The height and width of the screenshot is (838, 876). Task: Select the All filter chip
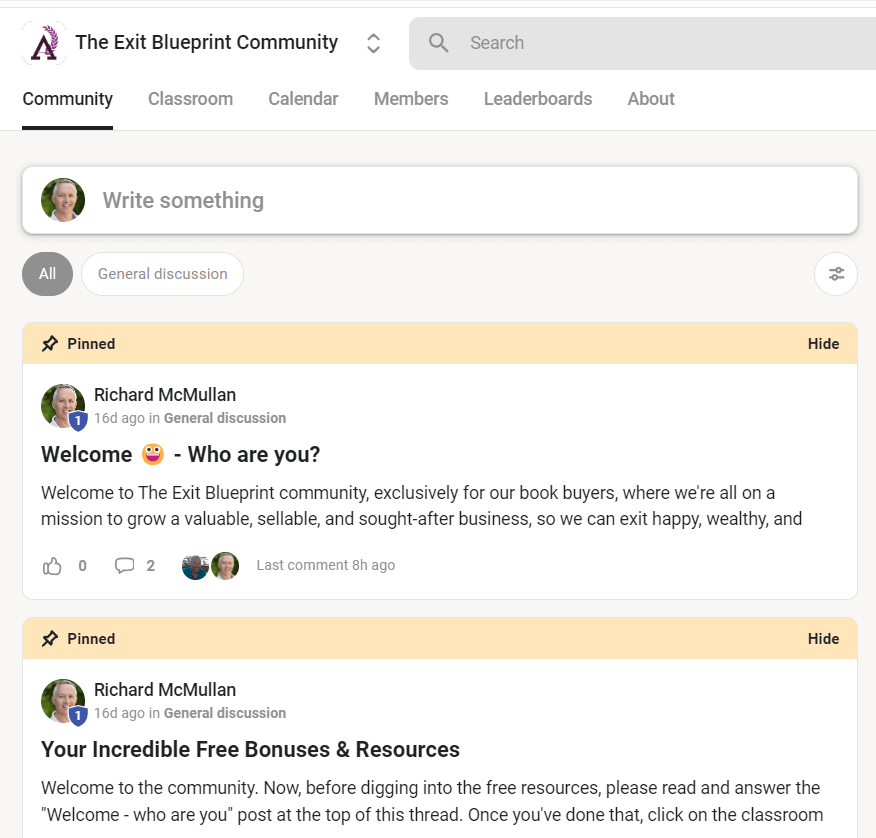[47, 274]
